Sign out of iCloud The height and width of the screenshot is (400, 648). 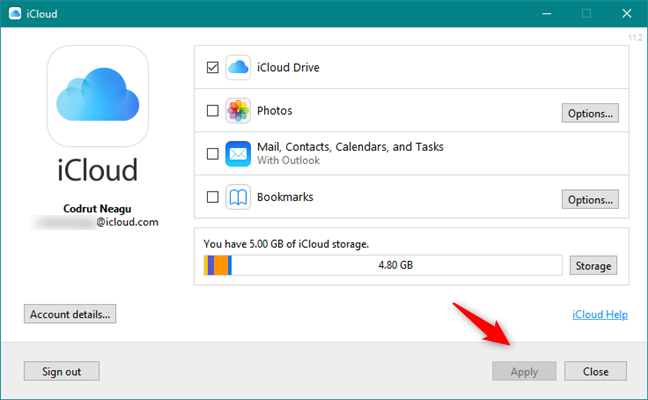coord(62,371)
